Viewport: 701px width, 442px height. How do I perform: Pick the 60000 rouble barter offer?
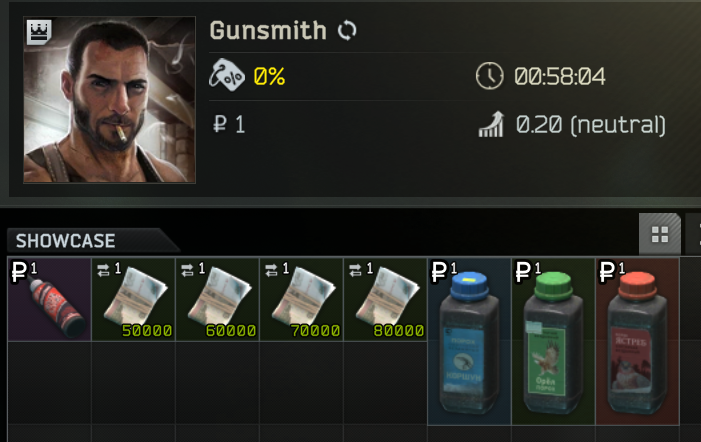(x=217, y=299)
